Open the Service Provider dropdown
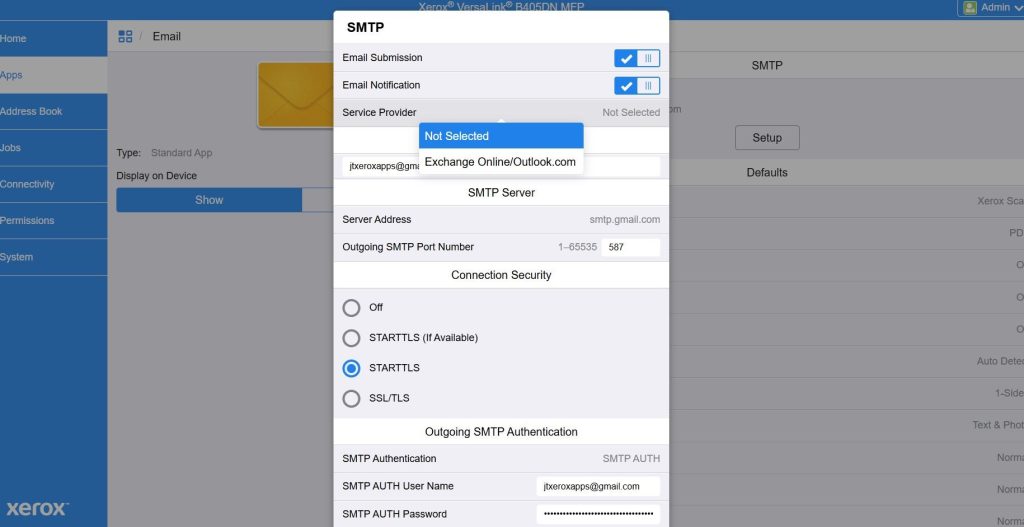The width and height of the screenshot is (1024, 527). [501, 112]
